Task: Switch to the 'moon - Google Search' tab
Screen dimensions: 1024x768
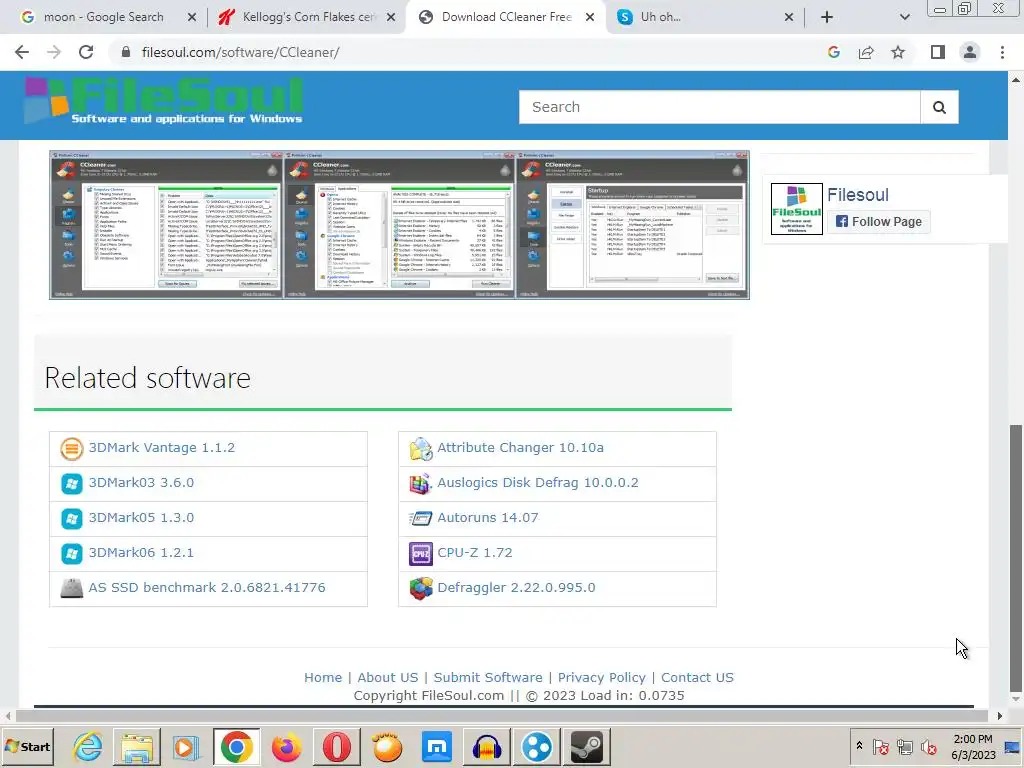Action: tap(103, 17)
